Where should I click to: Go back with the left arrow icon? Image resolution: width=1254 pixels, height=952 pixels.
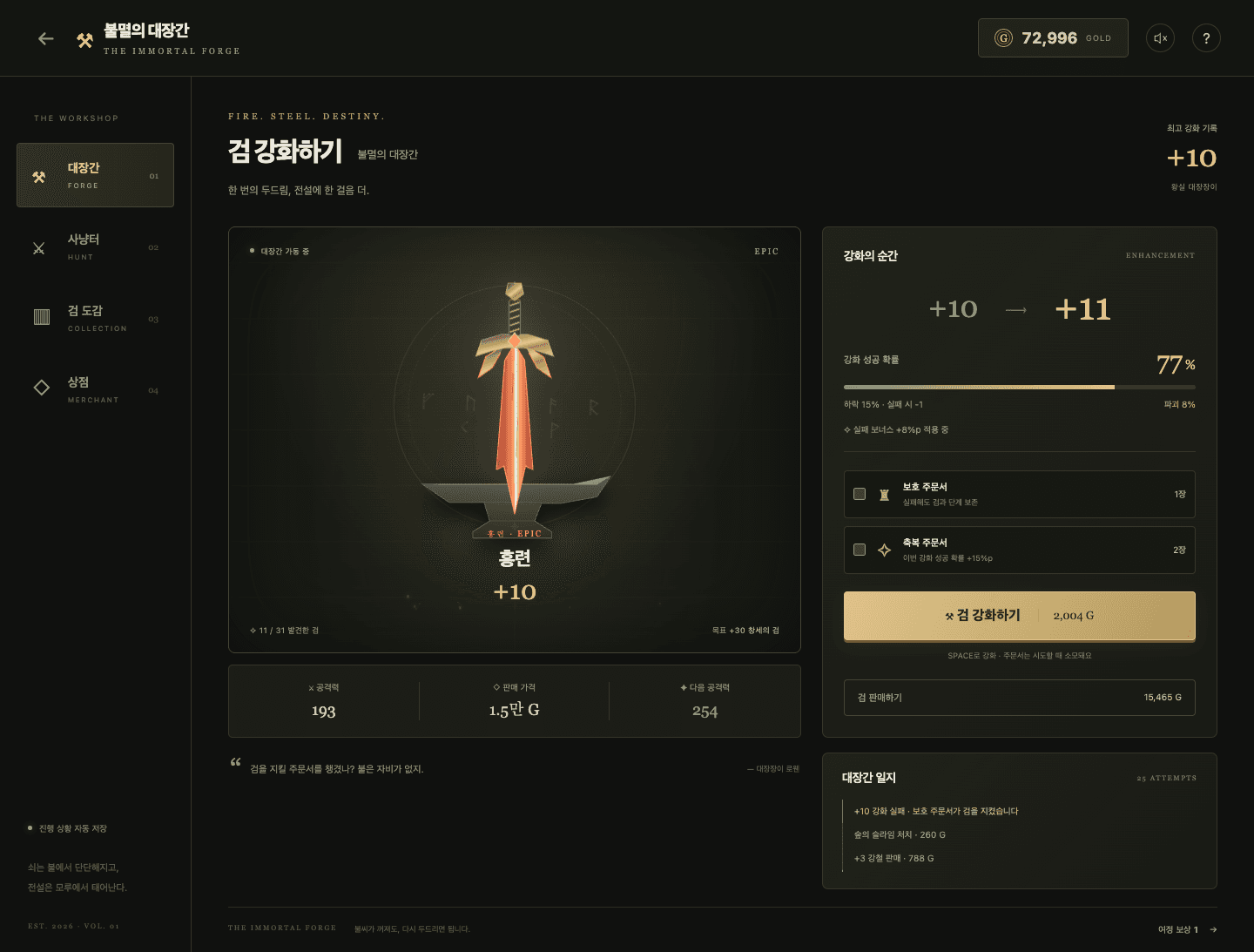[46, 38]
